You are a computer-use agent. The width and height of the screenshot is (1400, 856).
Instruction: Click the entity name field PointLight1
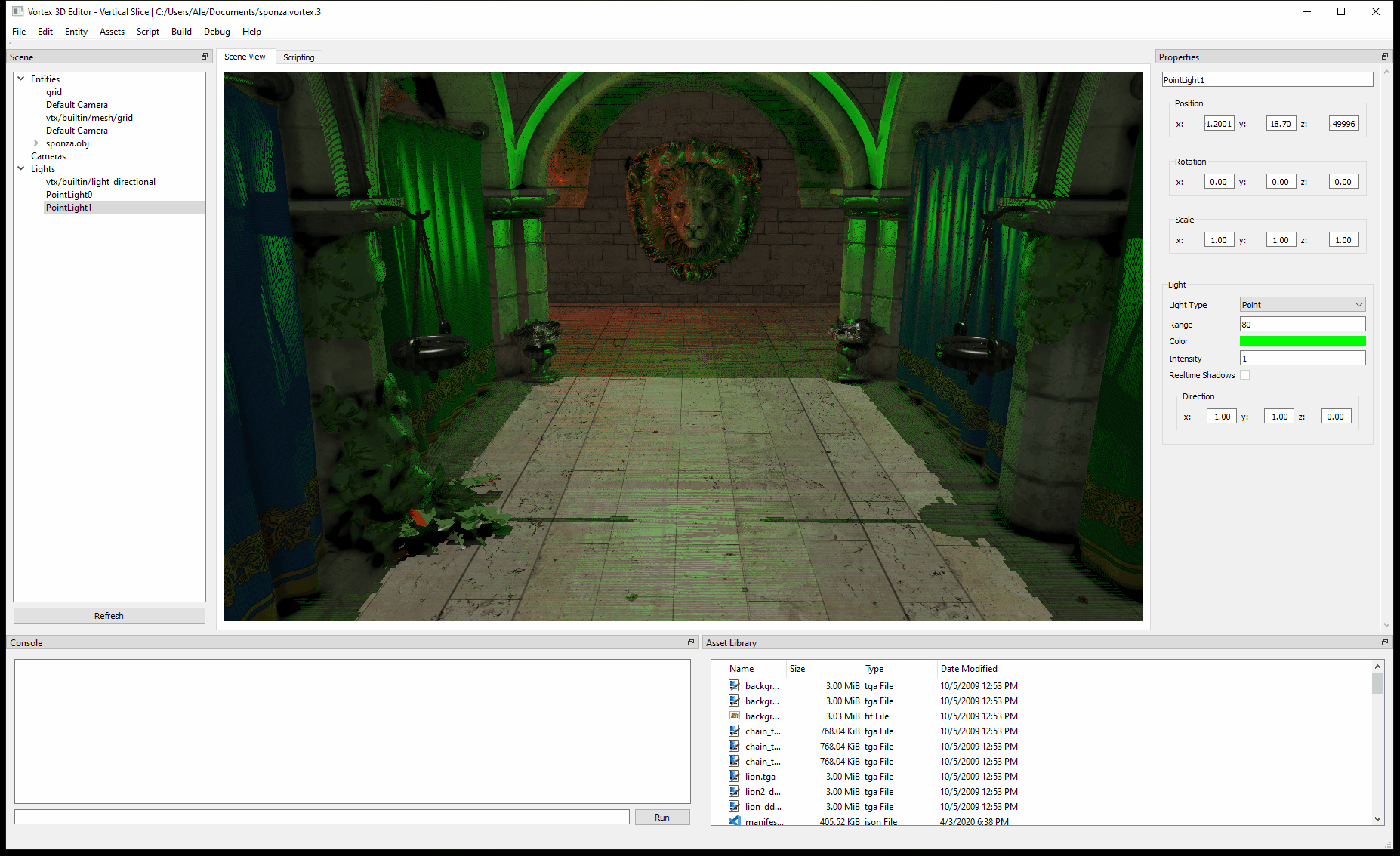[x=1267, y=80]
